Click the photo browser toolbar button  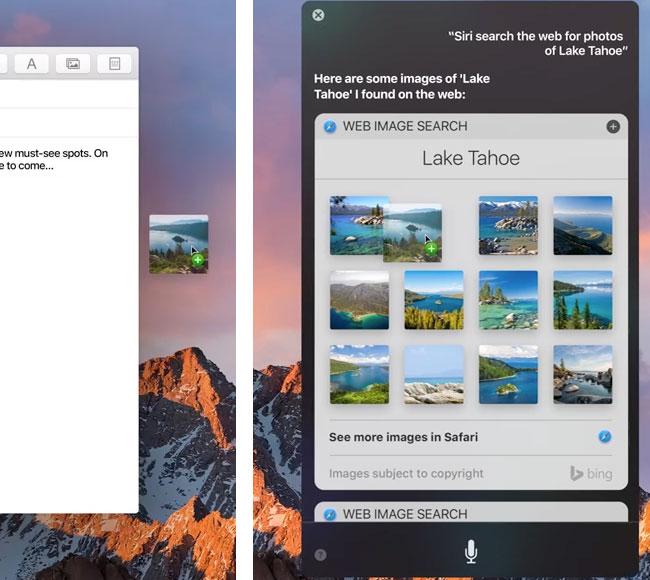[x=73, y=64]
